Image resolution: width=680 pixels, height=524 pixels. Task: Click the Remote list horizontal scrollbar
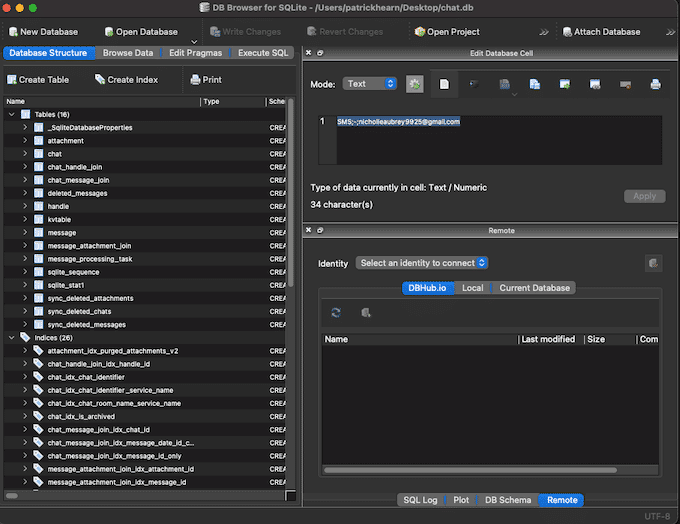(x=470, y=470)
